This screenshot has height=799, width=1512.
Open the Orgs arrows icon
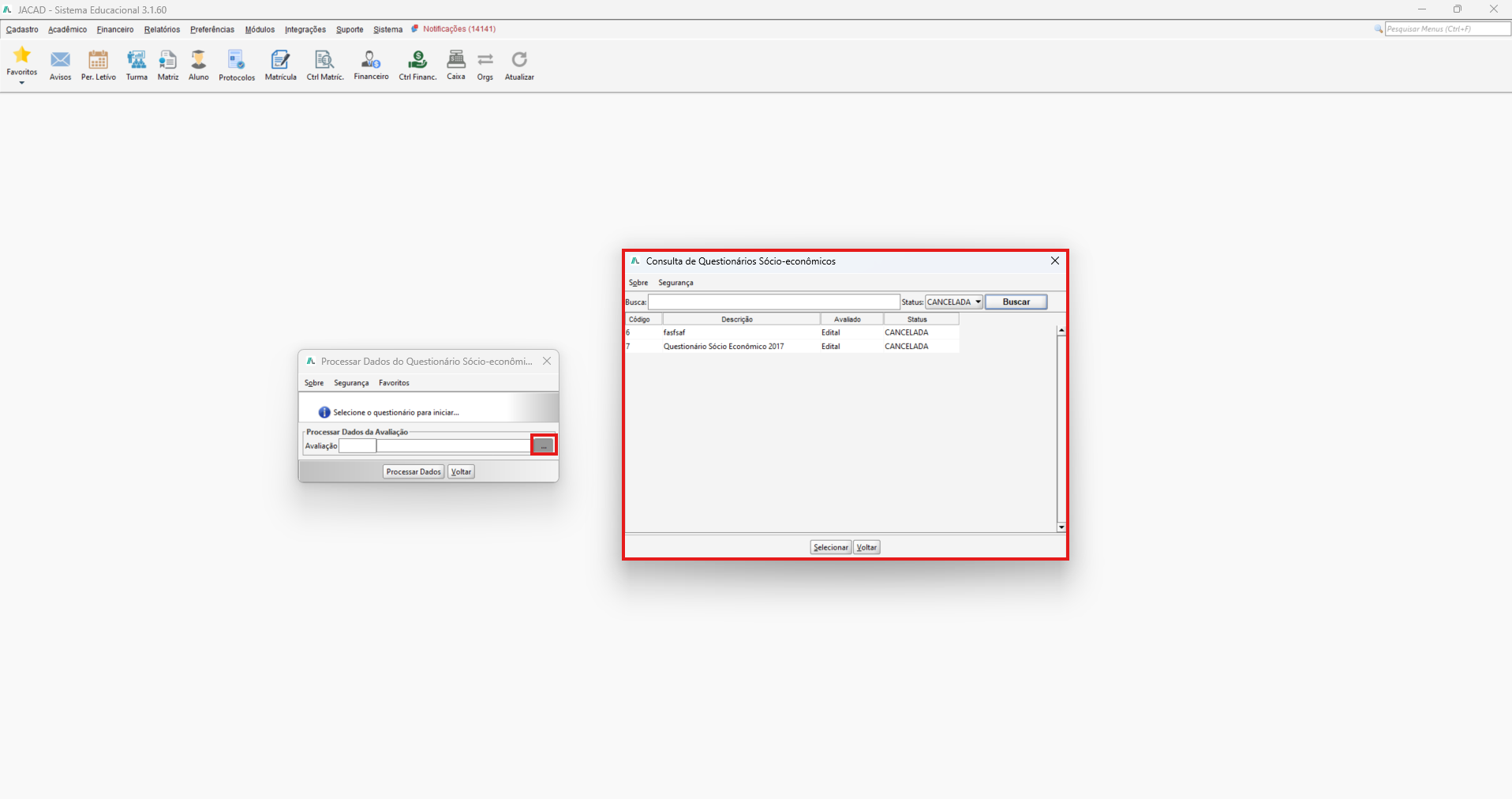click(485, 60)
